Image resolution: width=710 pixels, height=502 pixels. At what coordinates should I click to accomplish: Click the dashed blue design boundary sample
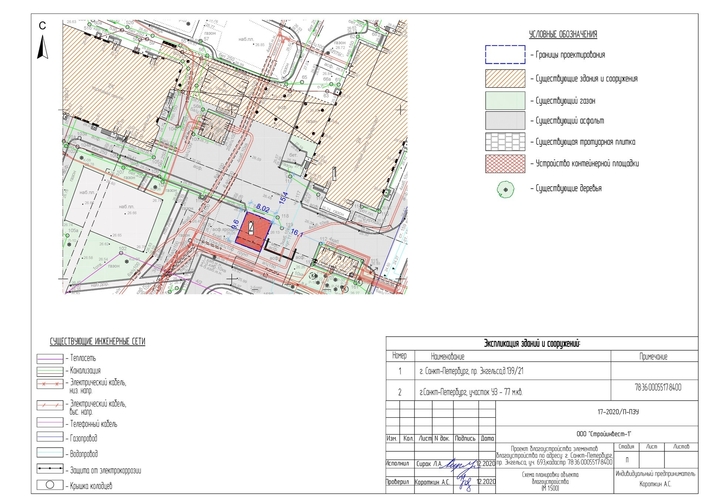pos(505,54)
